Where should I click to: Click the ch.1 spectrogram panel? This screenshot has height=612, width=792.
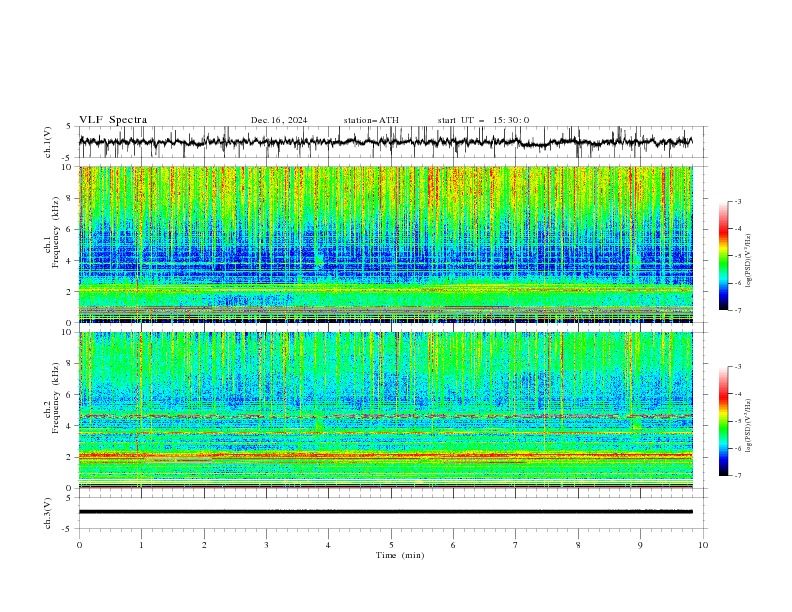[x=385, y=244]
